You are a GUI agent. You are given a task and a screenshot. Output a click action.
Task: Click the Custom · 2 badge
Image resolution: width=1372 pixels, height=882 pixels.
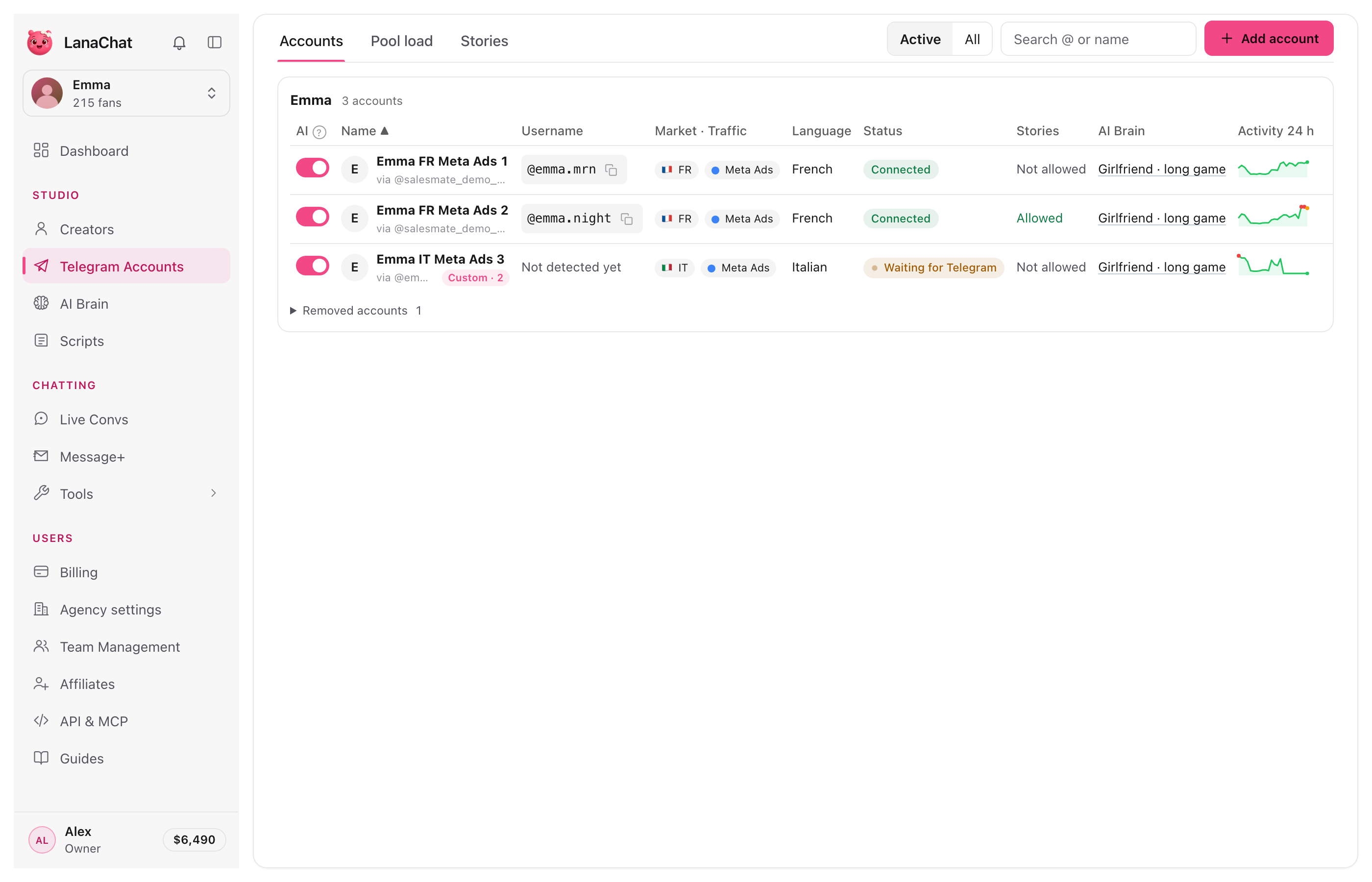(x=475, y=278)
